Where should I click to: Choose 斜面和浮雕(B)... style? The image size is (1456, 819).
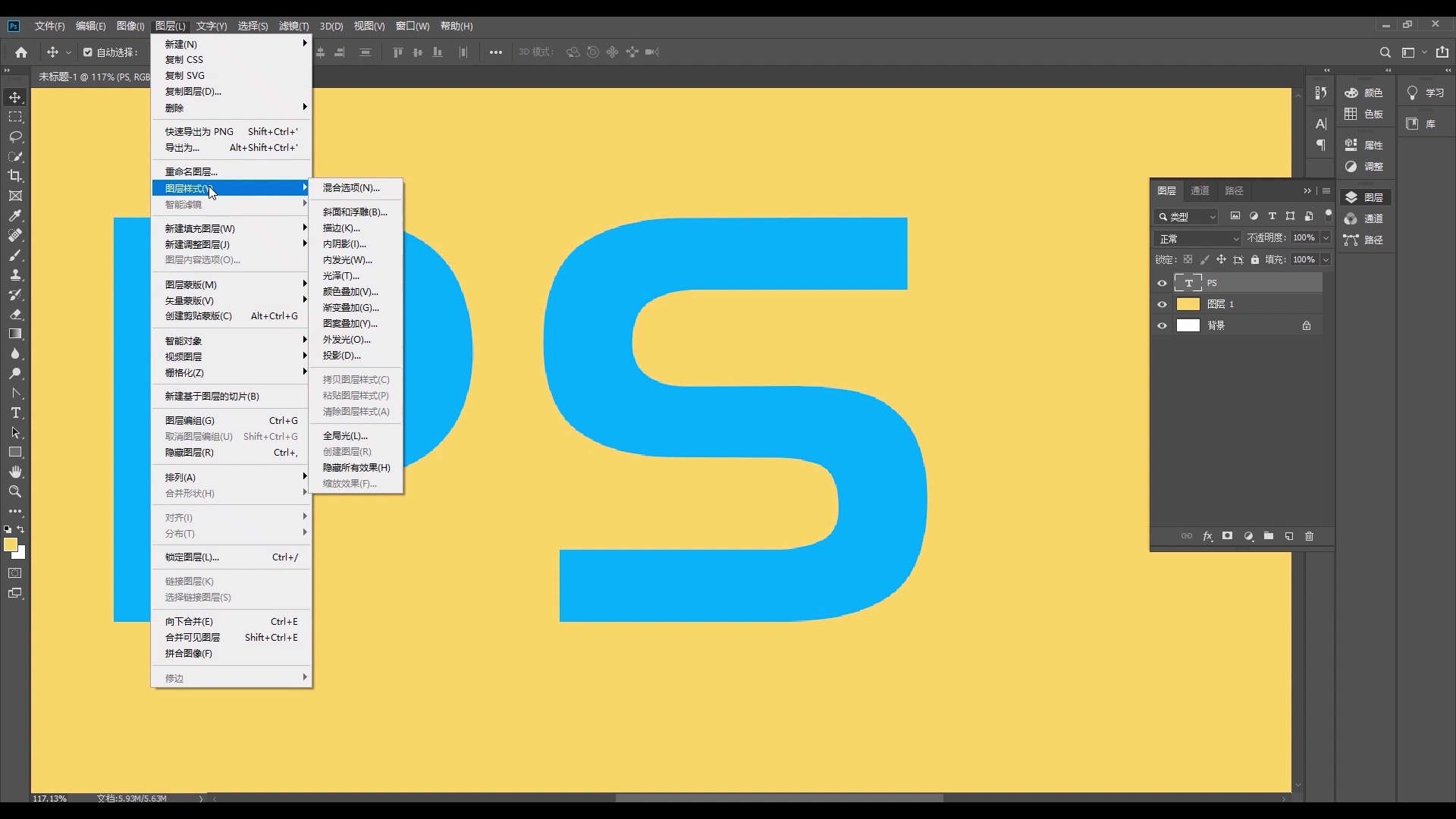[x=356, y=212]
